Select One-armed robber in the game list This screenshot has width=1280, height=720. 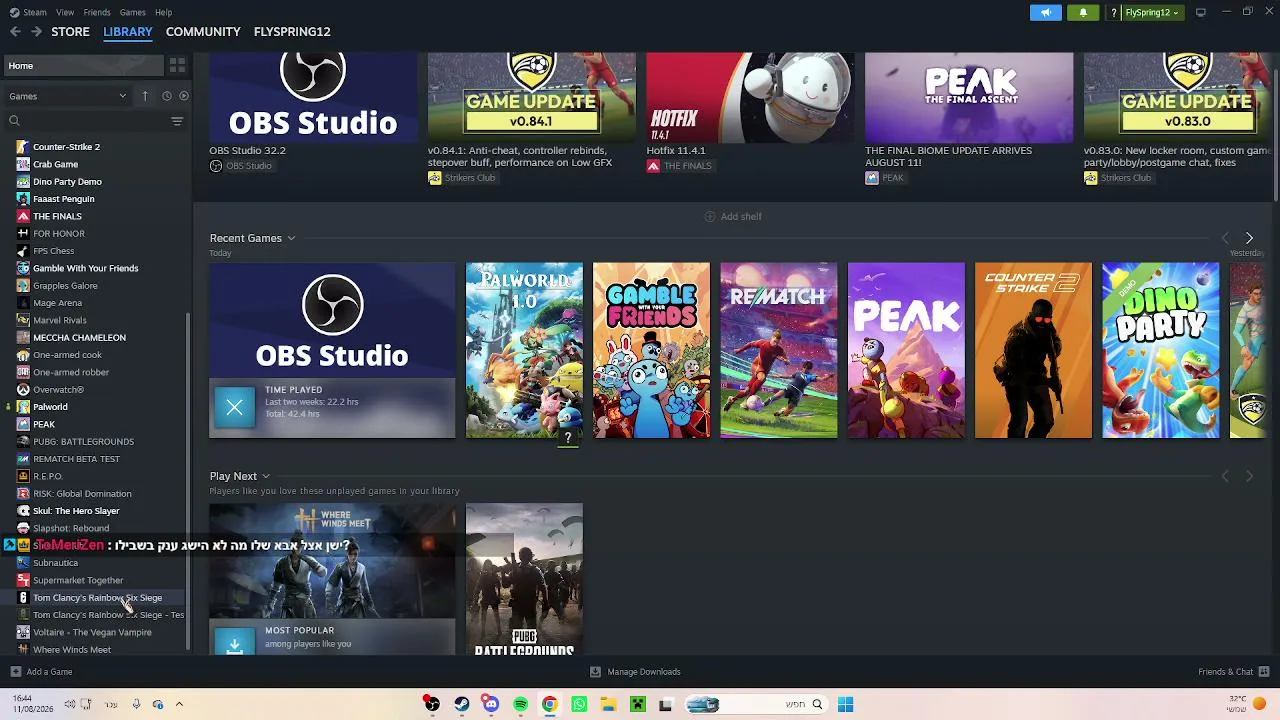point(71,373)
